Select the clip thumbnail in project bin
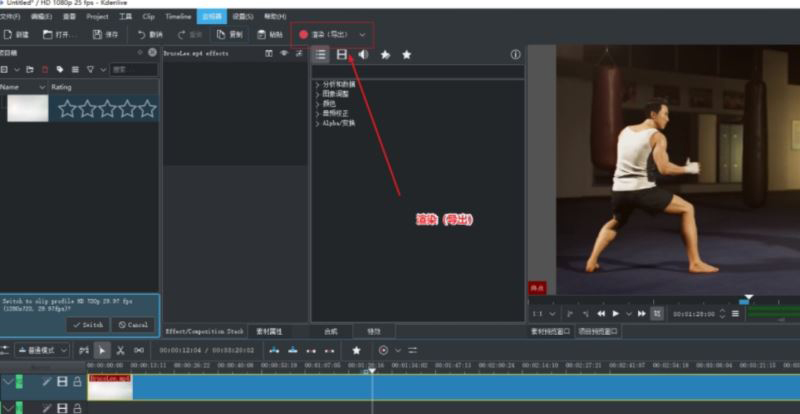The width and height of the screenshot is (800, 414). [28, 108]
